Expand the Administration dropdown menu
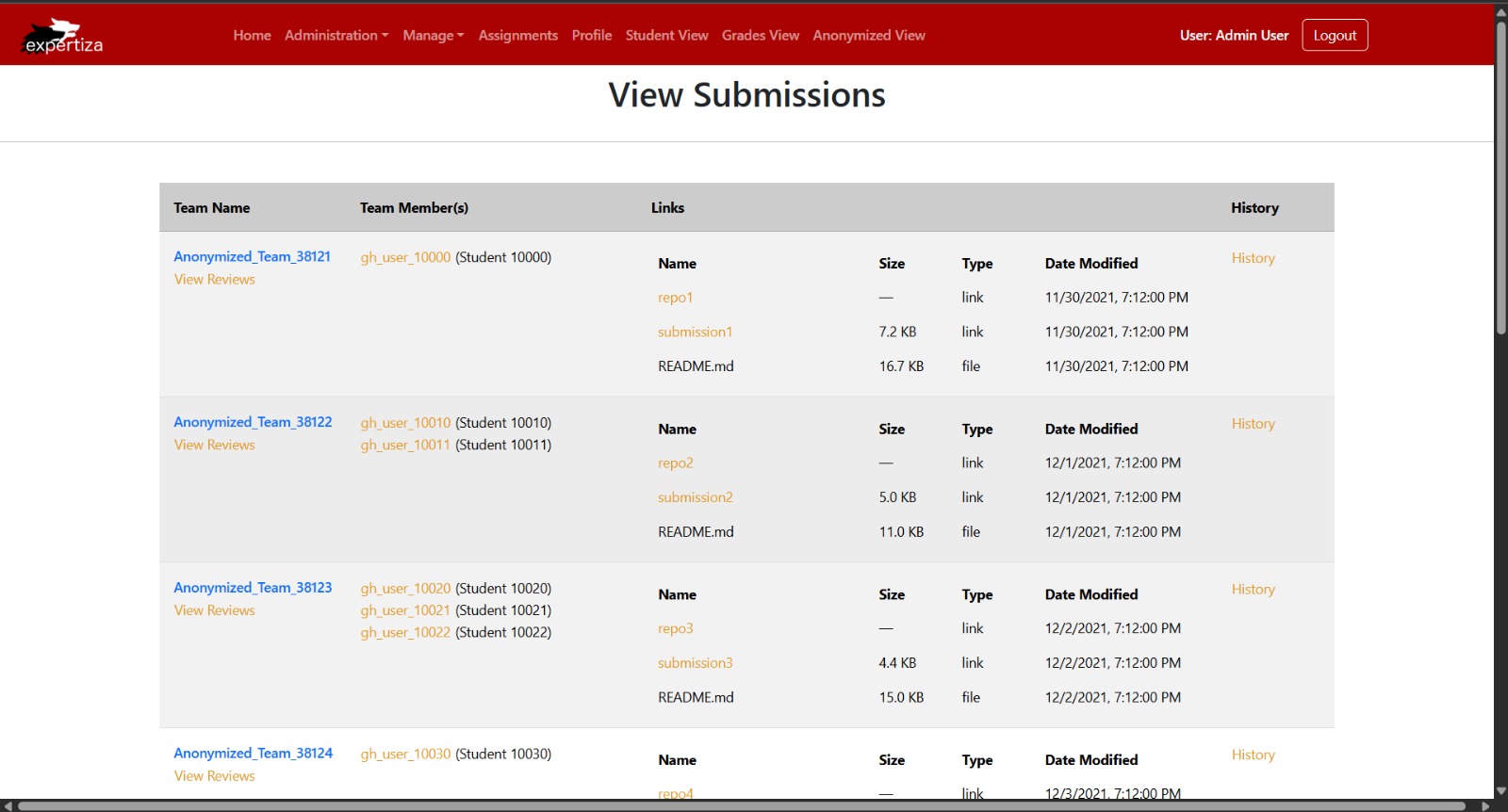 (x=336, y=36)
